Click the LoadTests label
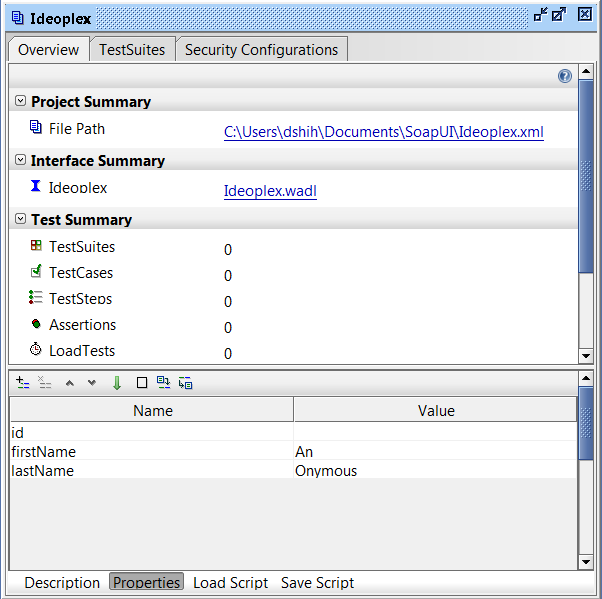The width and height of the screenshot is (602, 599). 82,351
